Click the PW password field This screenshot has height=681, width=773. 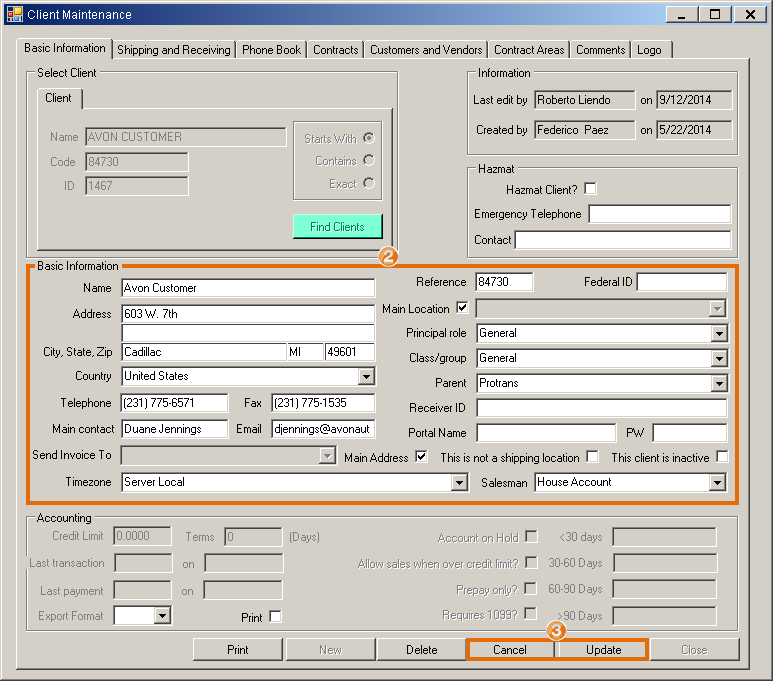click(690, 433)
